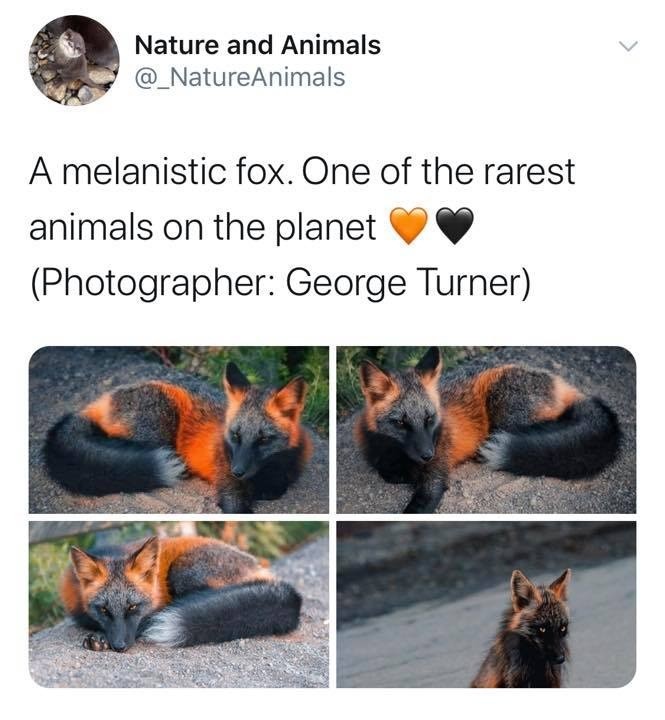The width and height of the screenshot is (665, 720).
Task: Click the @_NatureAnimals handle
Action: click(x=239, y=77)
